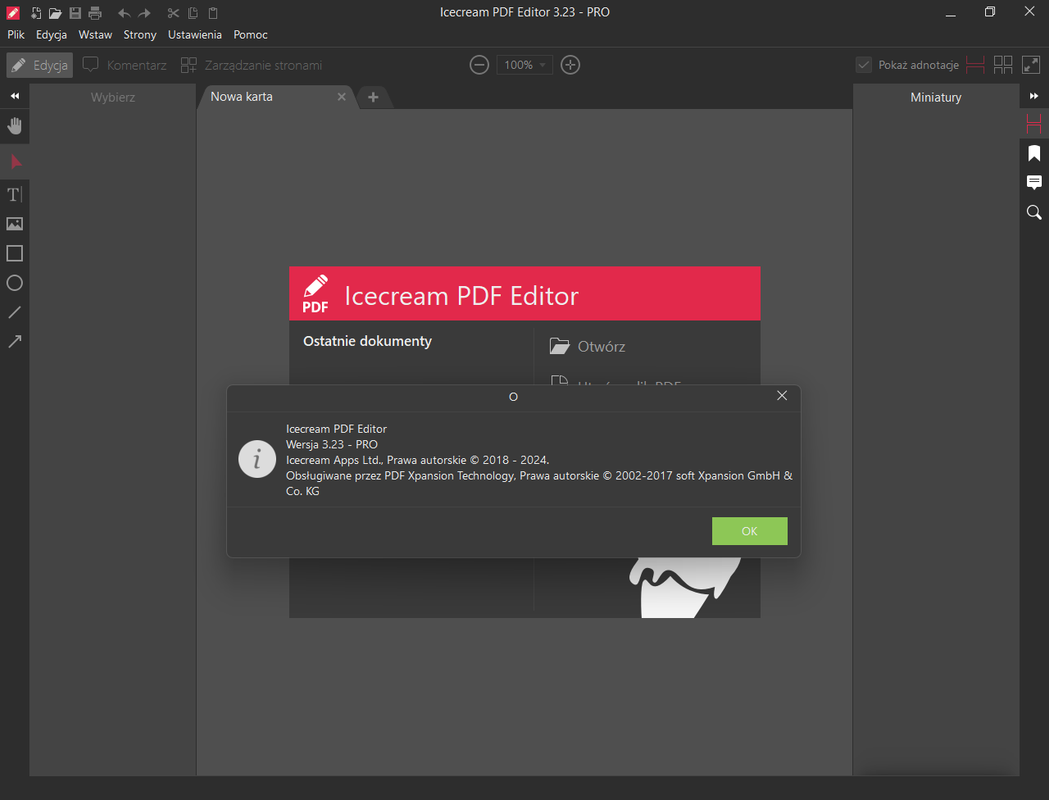Select the Text tool
The width and height of the screenshot is (1049, 800).
[15, 195]
